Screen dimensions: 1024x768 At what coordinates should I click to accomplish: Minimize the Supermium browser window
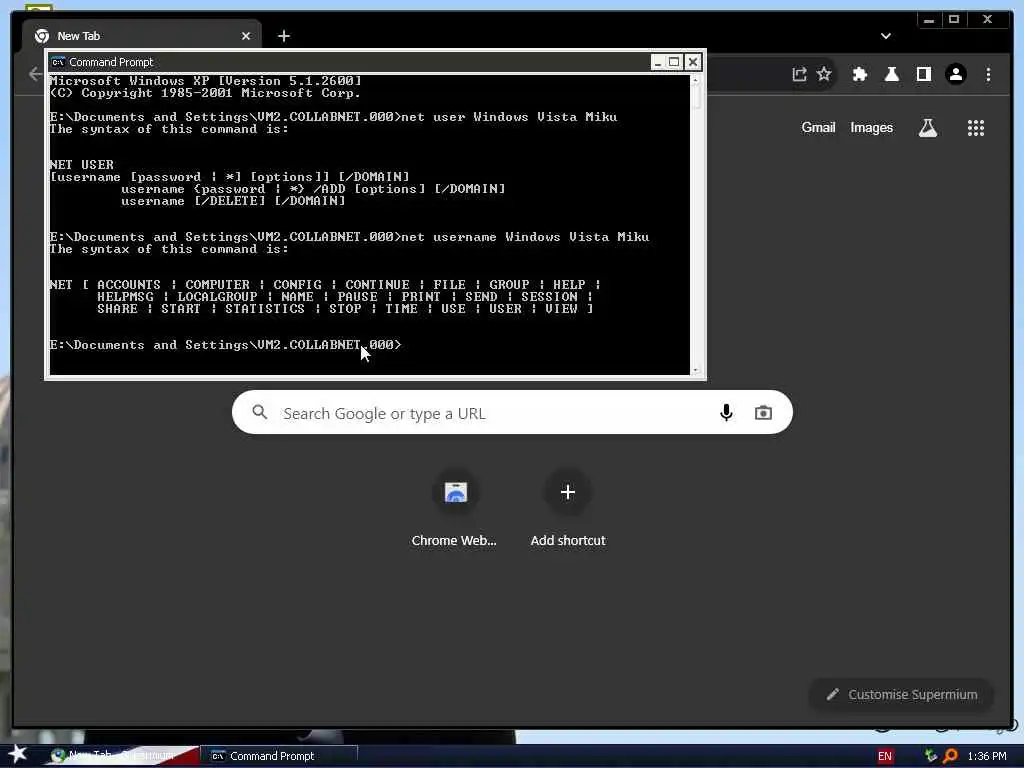pos(929,20)
